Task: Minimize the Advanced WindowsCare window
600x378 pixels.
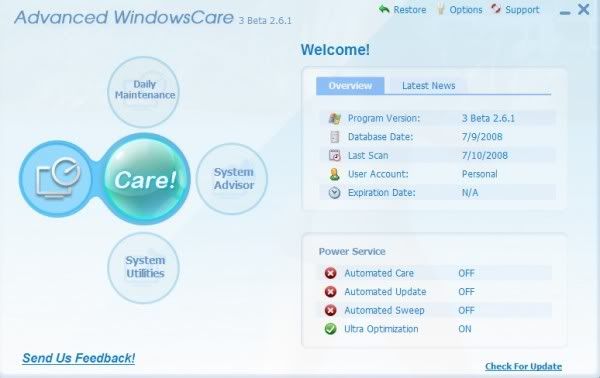Action: click(565, 13)
